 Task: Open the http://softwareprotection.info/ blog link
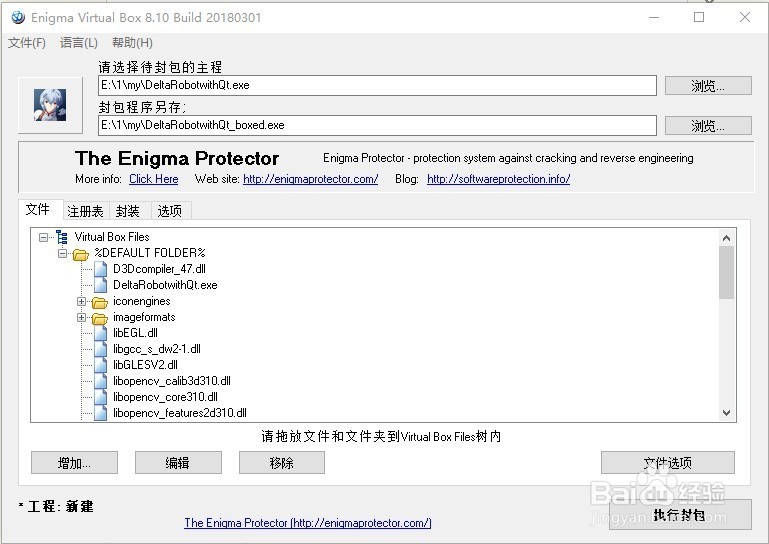click(498, 179)
